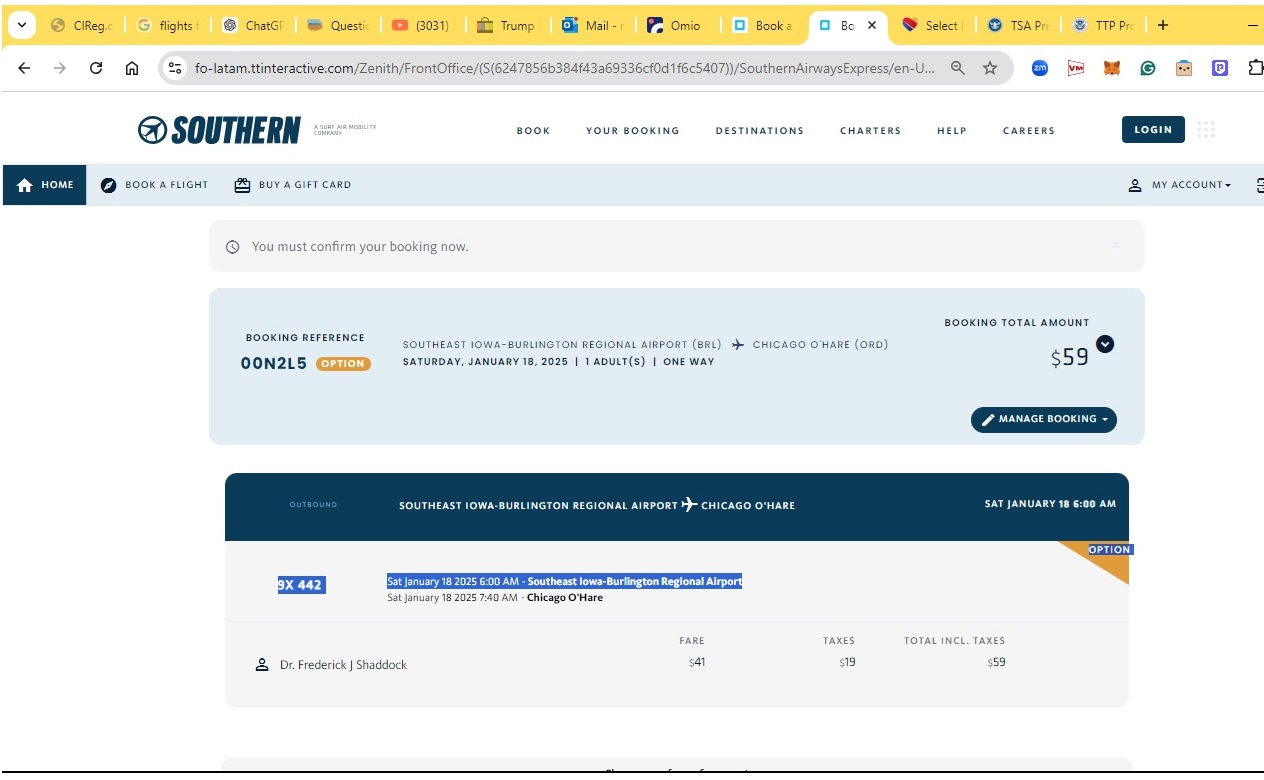Click the Home icon in the blue bar

pyautogui.click(x=25, y=185)
